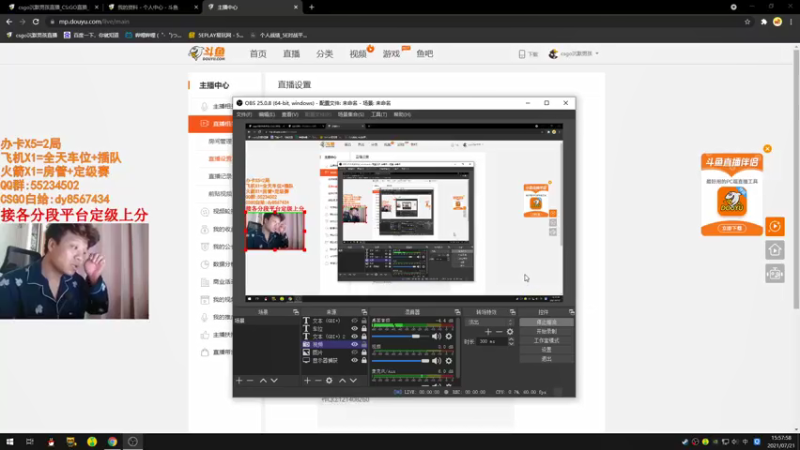Screen dimensions: 800x450
Task: Click the OBS 退出 exit button
Action: [x=546, y=359]
